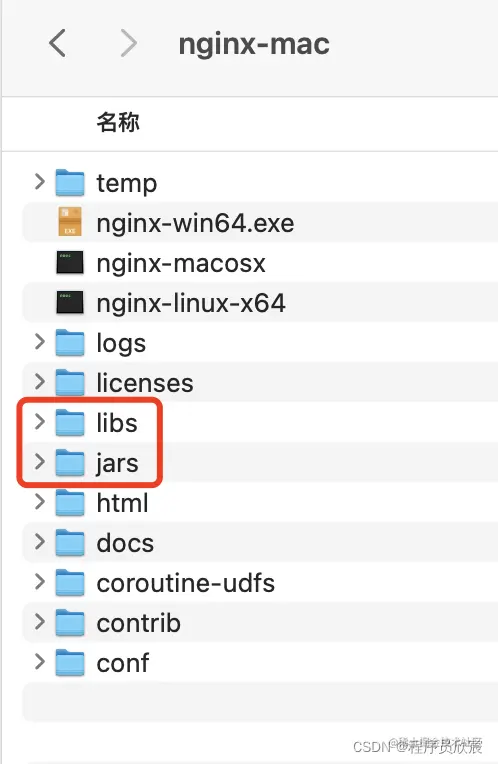Select the contrib folder name

point(138,622)
